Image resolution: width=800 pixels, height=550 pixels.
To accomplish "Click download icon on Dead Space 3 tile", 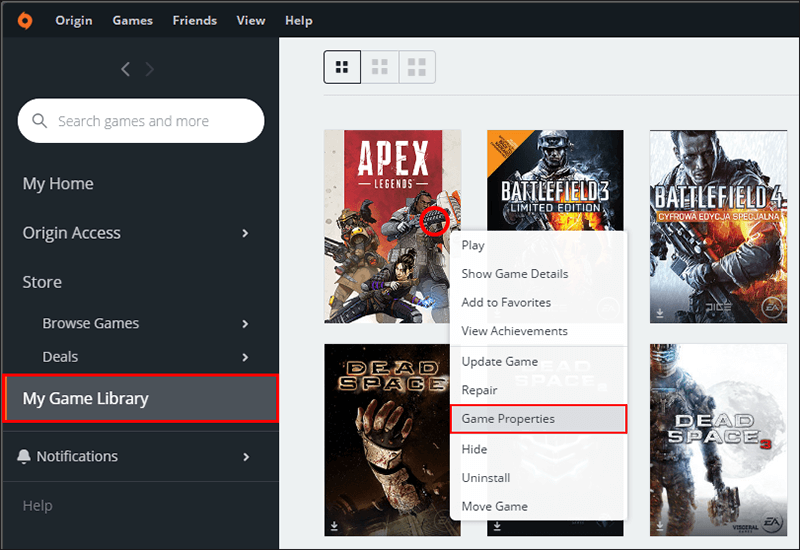I will 660,526.
